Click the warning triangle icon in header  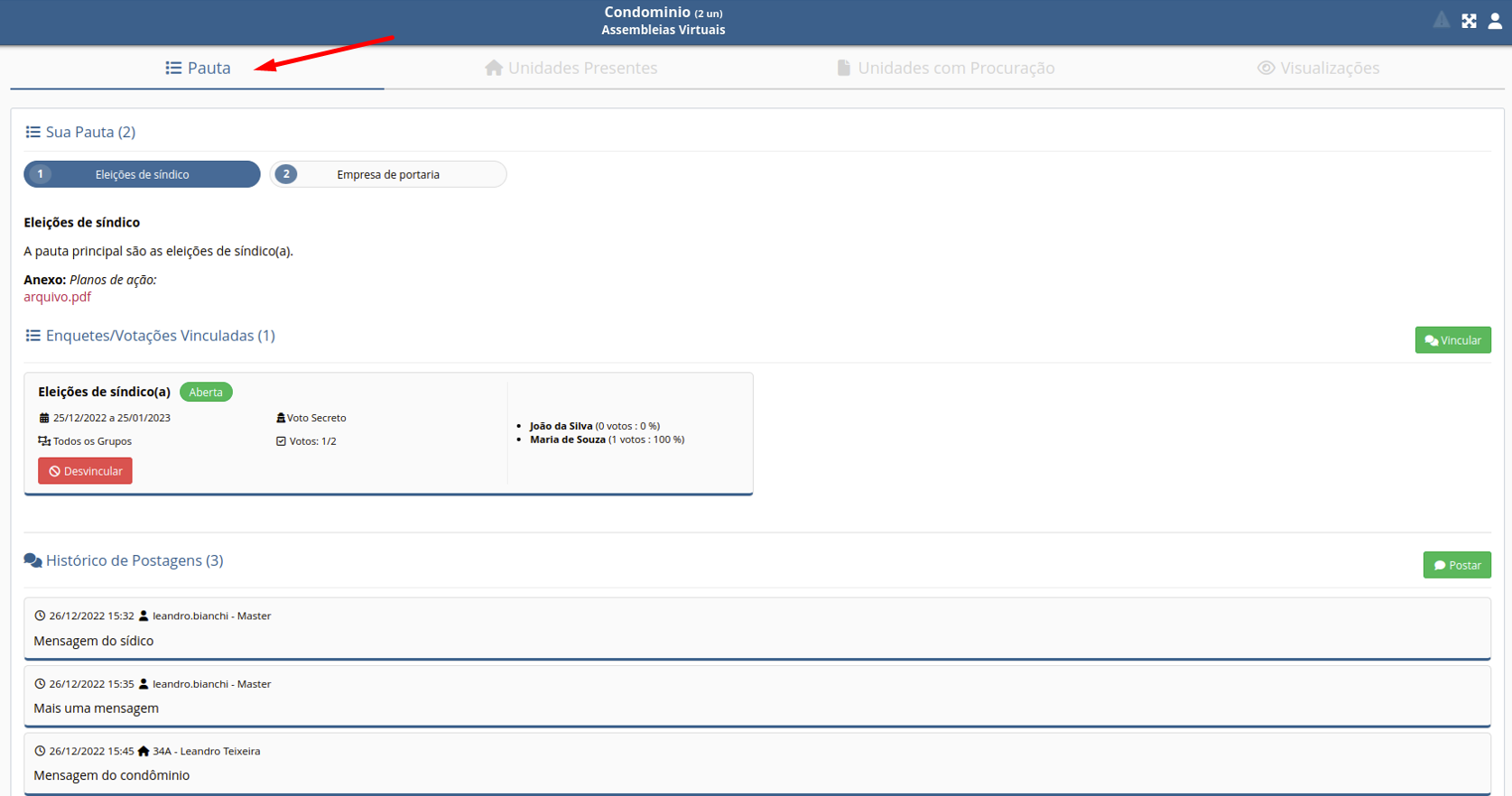(x=1442, y=20)
